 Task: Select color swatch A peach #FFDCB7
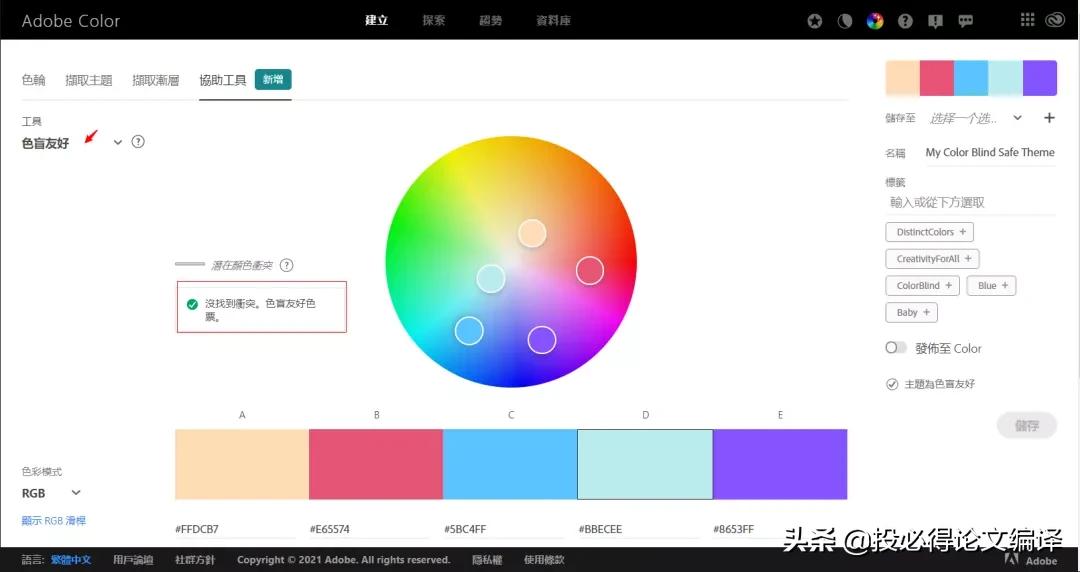[x=242, y=464]
